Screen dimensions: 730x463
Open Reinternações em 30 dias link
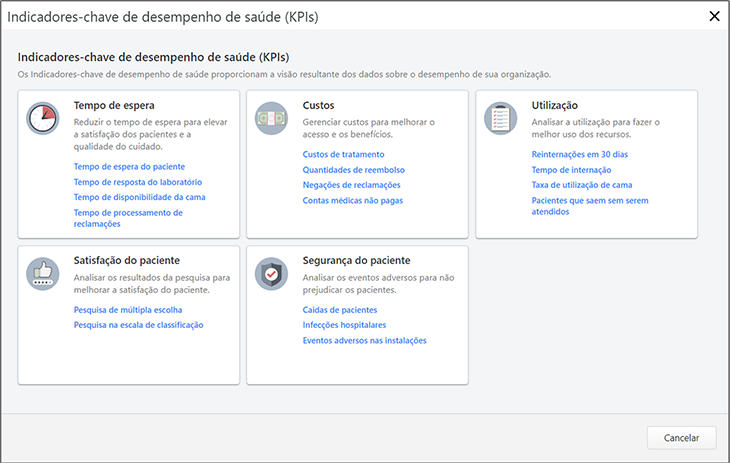click(580, 154)
